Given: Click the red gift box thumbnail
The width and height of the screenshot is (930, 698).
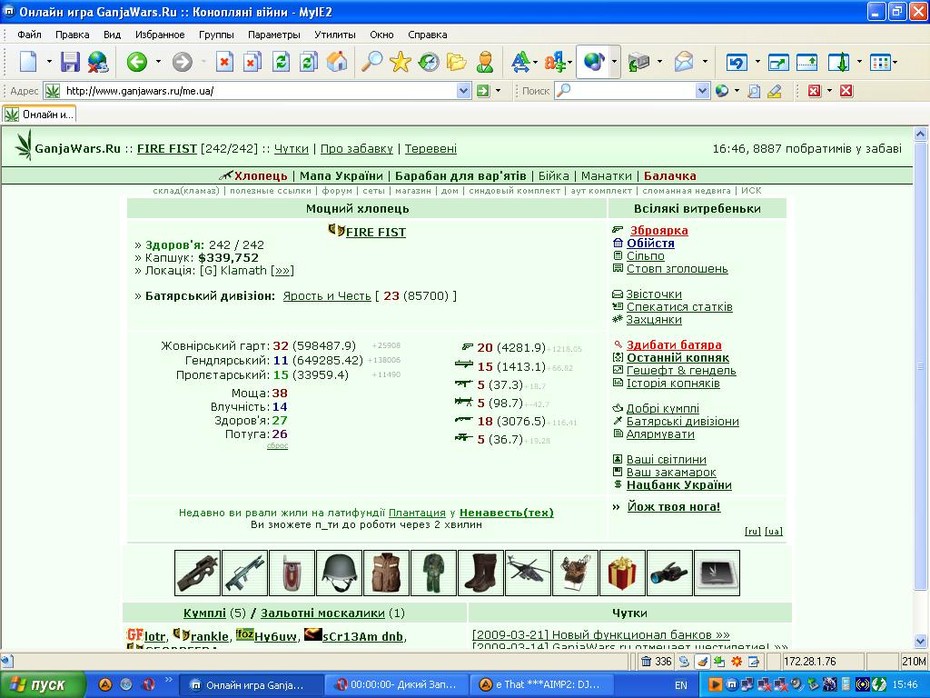Looking at the screenshot, I should click(622, 573).
